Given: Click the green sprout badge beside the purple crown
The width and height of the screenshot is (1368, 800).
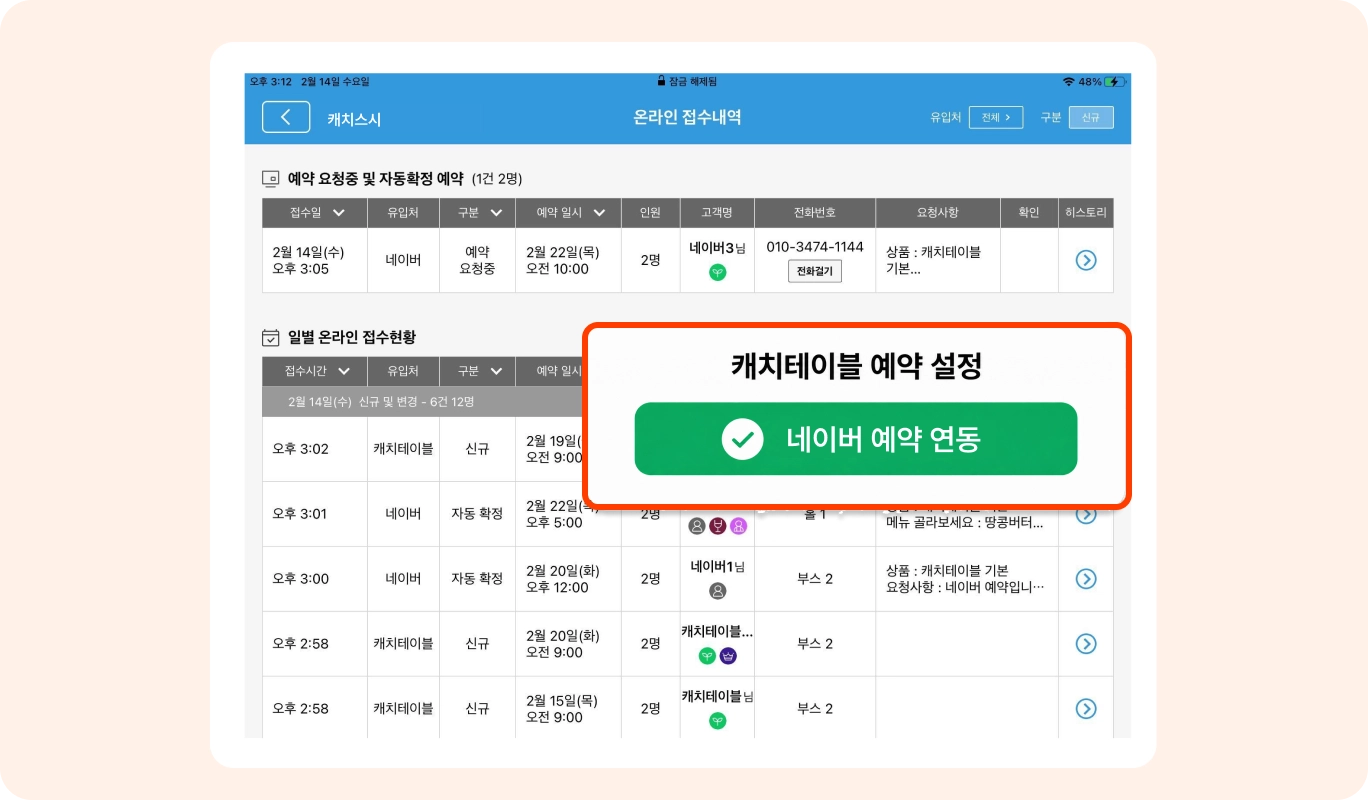Looking at the screenshot, I should (707, 656).
